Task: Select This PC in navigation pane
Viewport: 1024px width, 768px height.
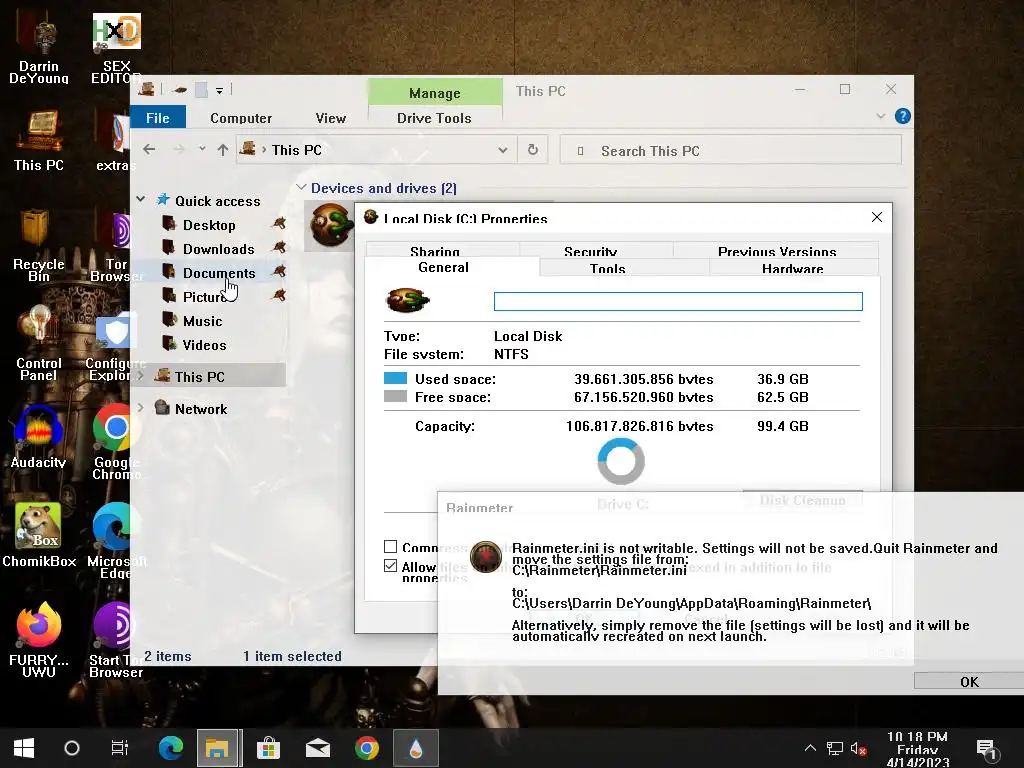Action: coord(199,376)
